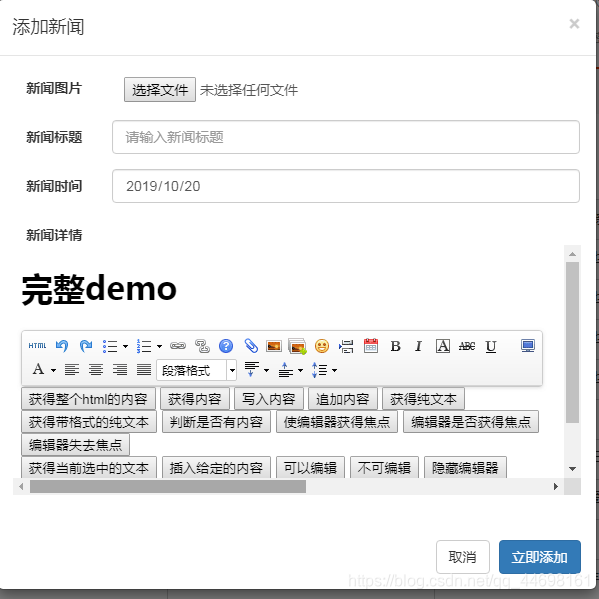
Task: Click 判断是否有内容 button
Action: [x=216, y=422]
